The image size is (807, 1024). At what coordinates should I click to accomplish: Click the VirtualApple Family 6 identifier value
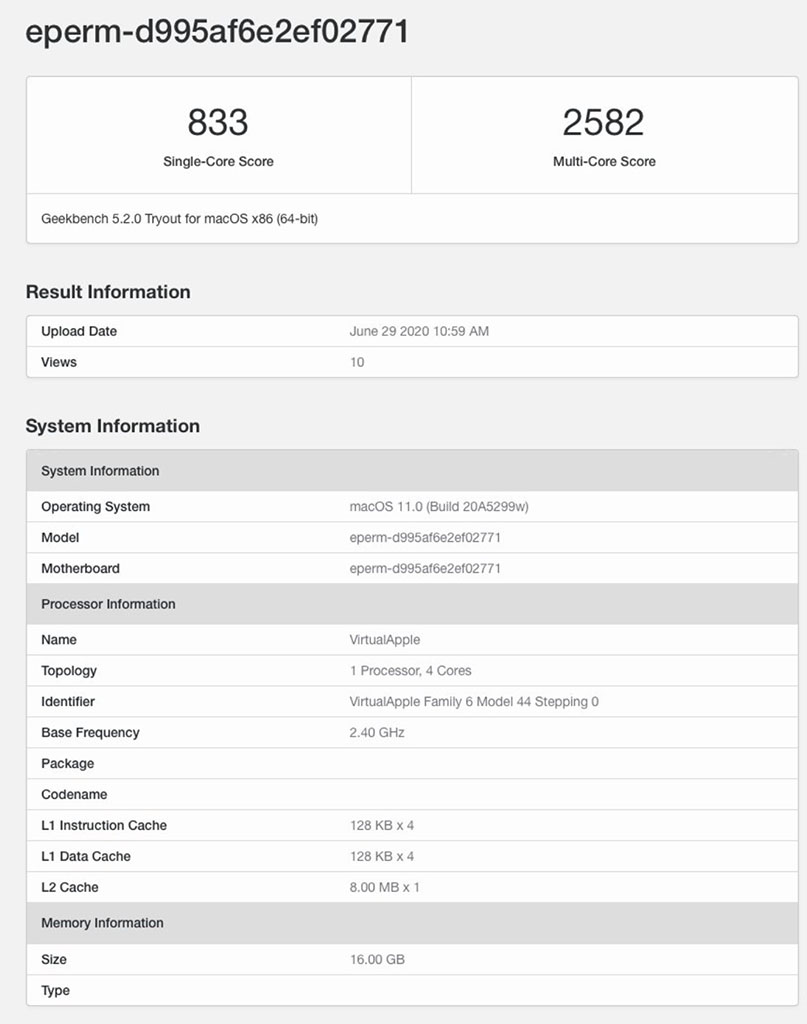tap(474, 702)
